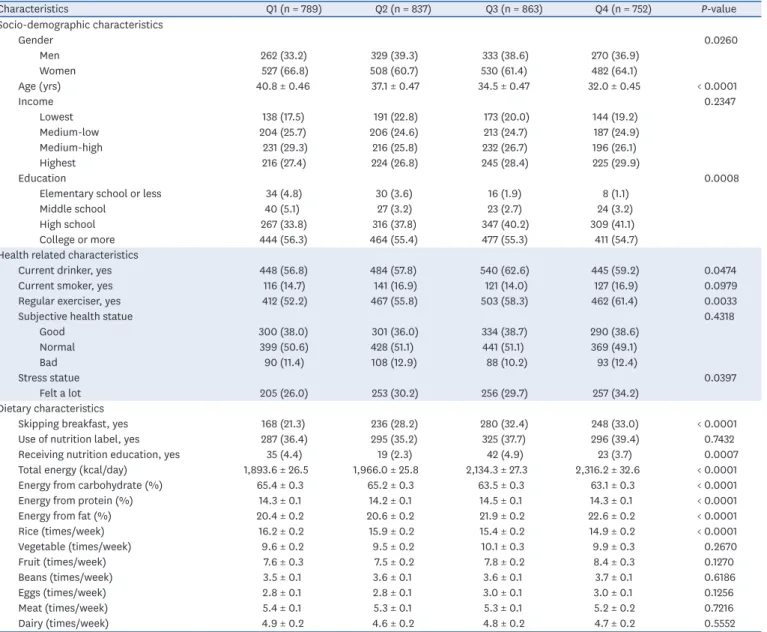Click the Women Q2 value '508 (60.7)'

(394, 71)
